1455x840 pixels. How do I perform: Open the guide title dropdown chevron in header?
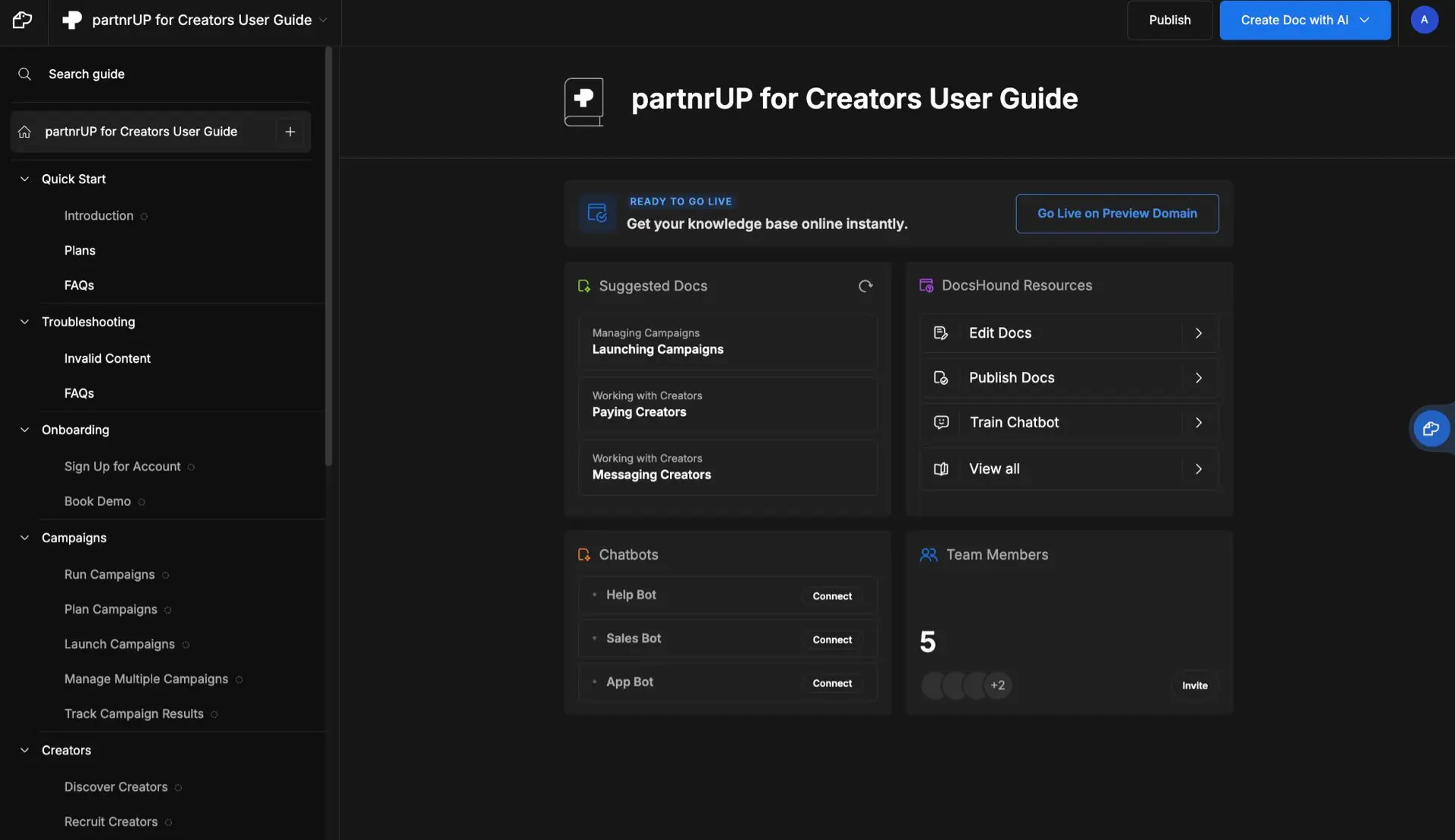[324, 20]
